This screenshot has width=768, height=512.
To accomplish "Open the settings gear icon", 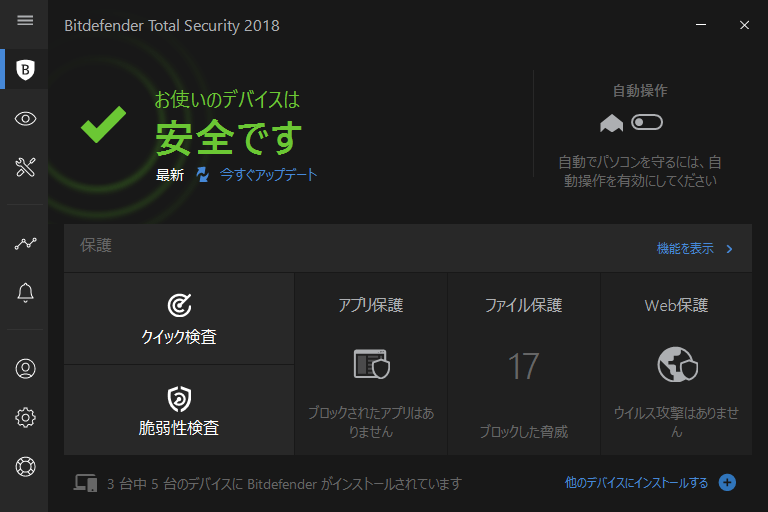I will click(26, 418).
